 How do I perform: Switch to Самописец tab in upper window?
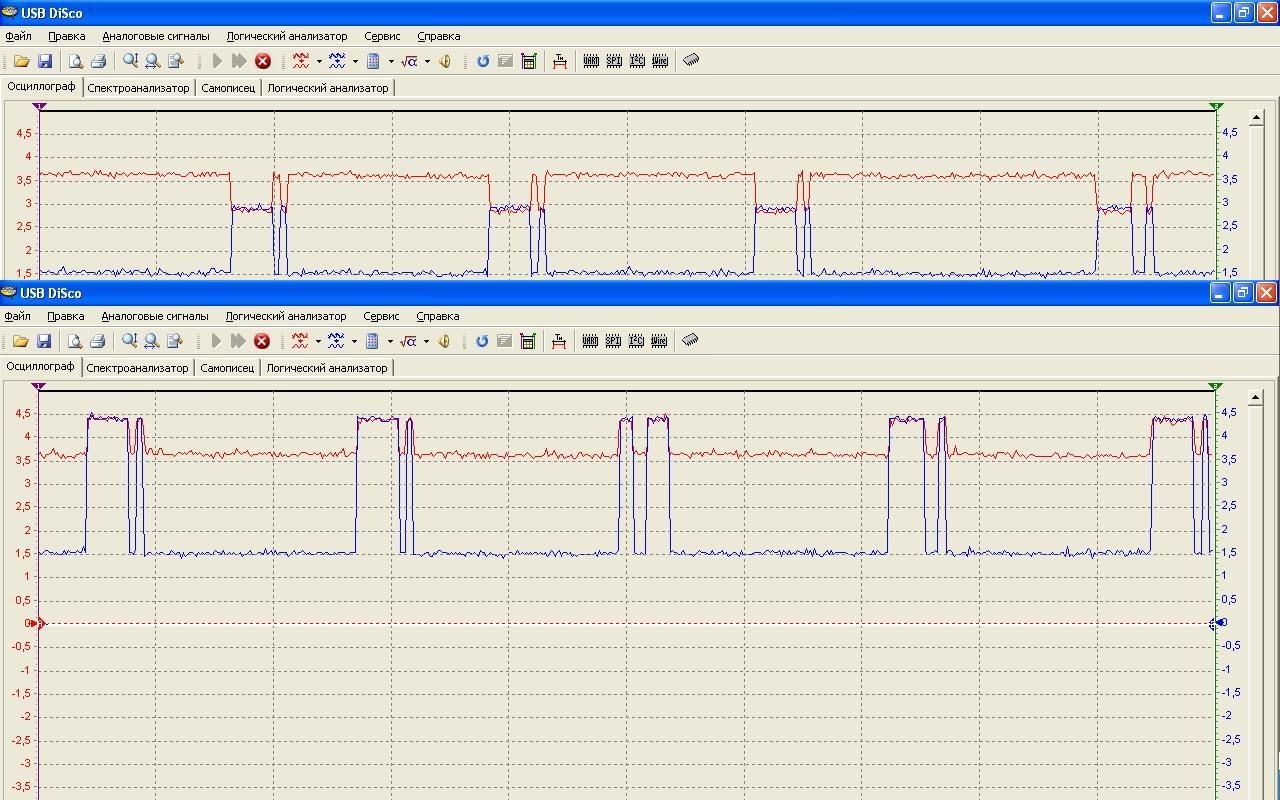point(228,88)
